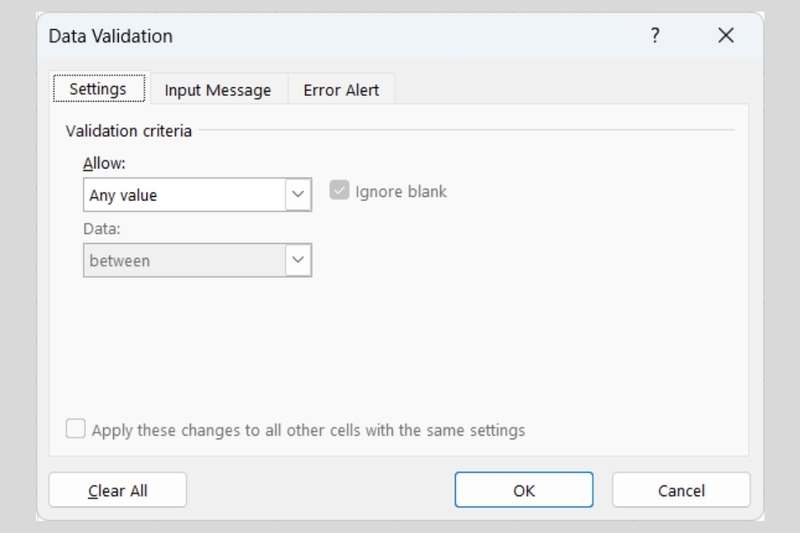
Task: Confirm with the OK button
Action: [x=524, y=490]
